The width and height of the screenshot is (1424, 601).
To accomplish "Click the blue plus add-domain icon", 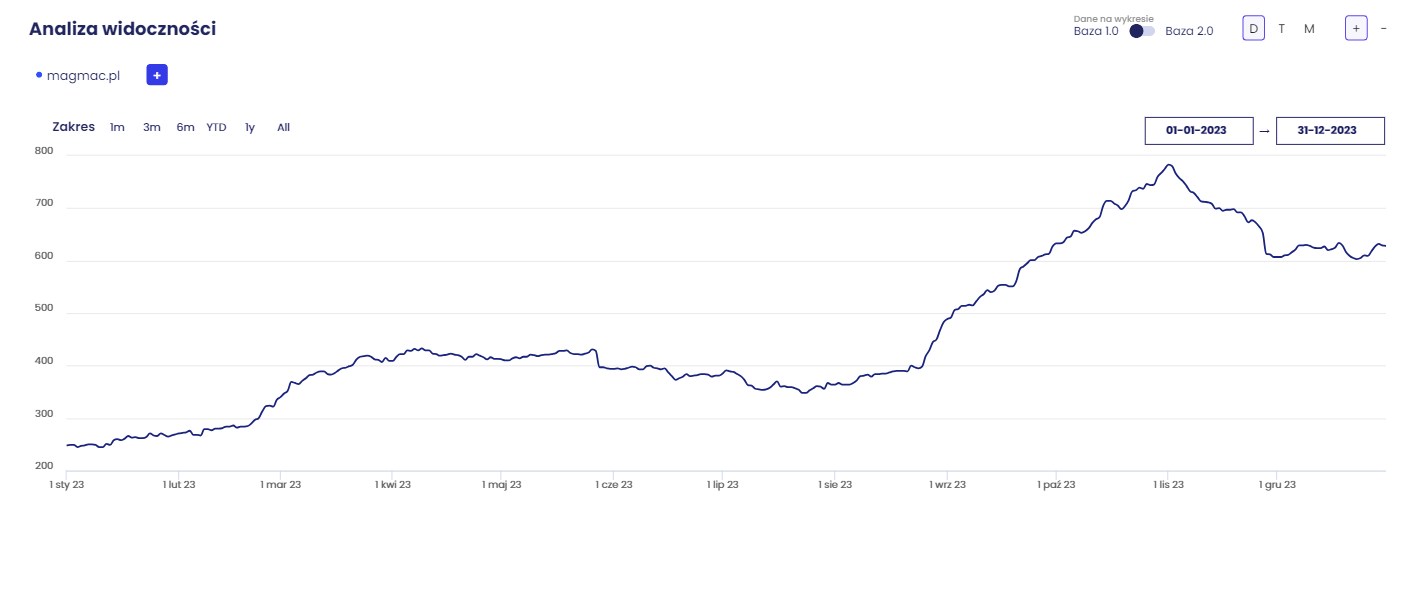I will tap(157, 75).
